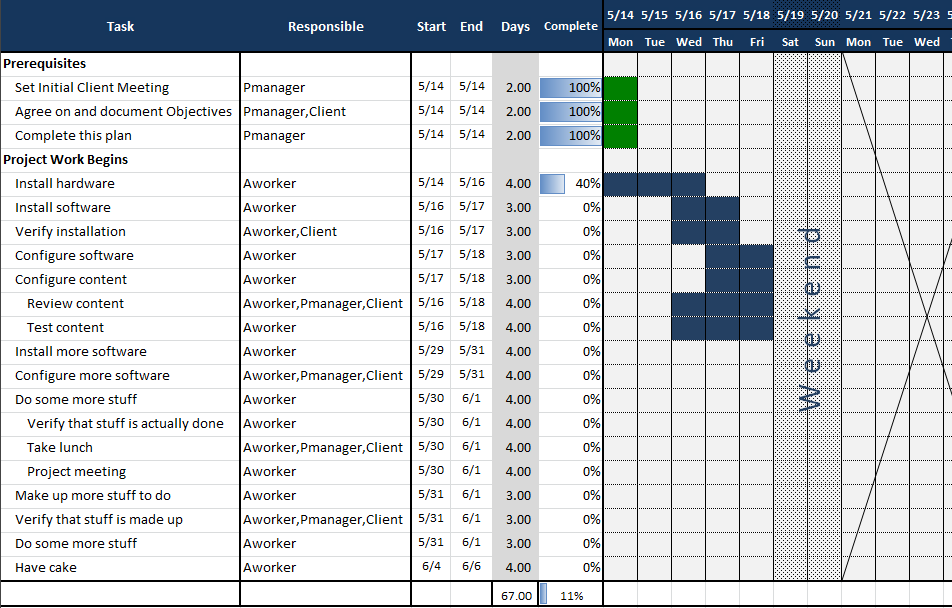Image resolution: width=952 pixels, height=608 pixels.
Task: Click the 6/4 start date for Have cake
Action: click(x=431, y=567)
